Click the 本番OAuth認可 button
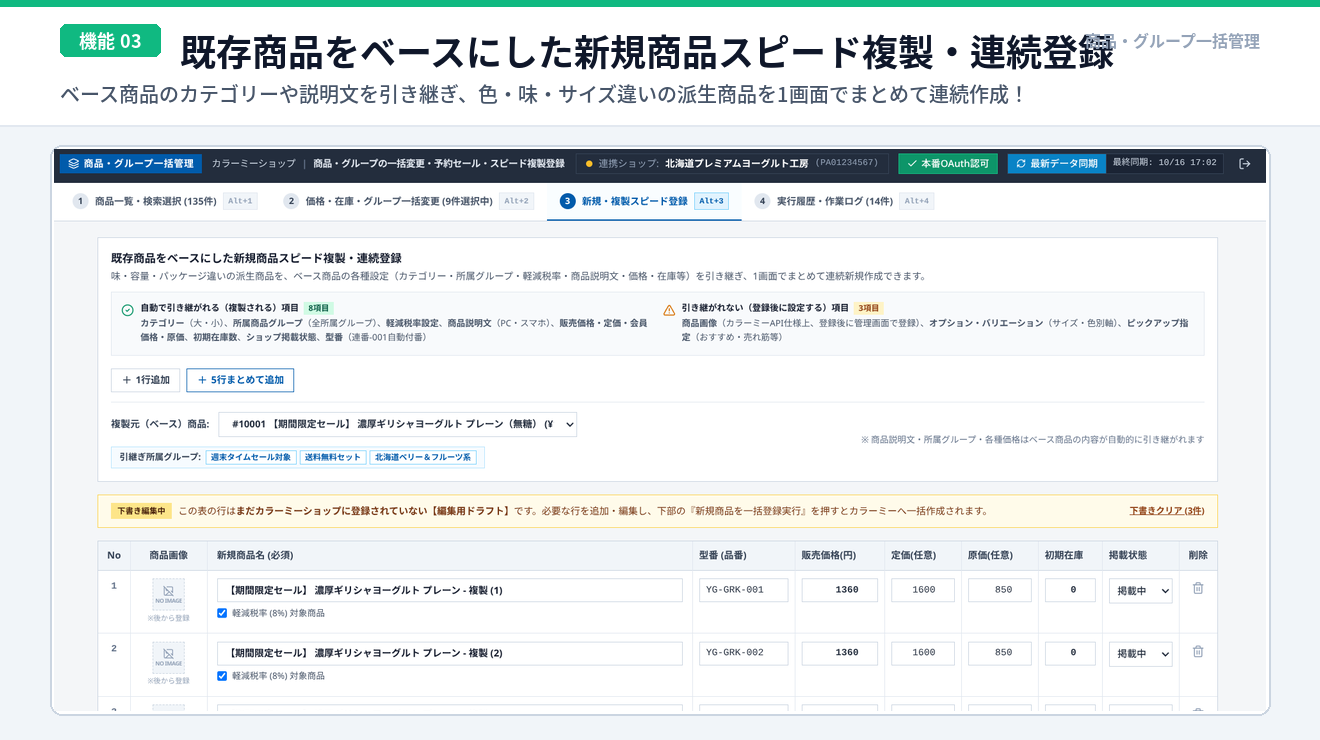The width and height of the screenshot is (1320, 740). (x=947, y=163)
